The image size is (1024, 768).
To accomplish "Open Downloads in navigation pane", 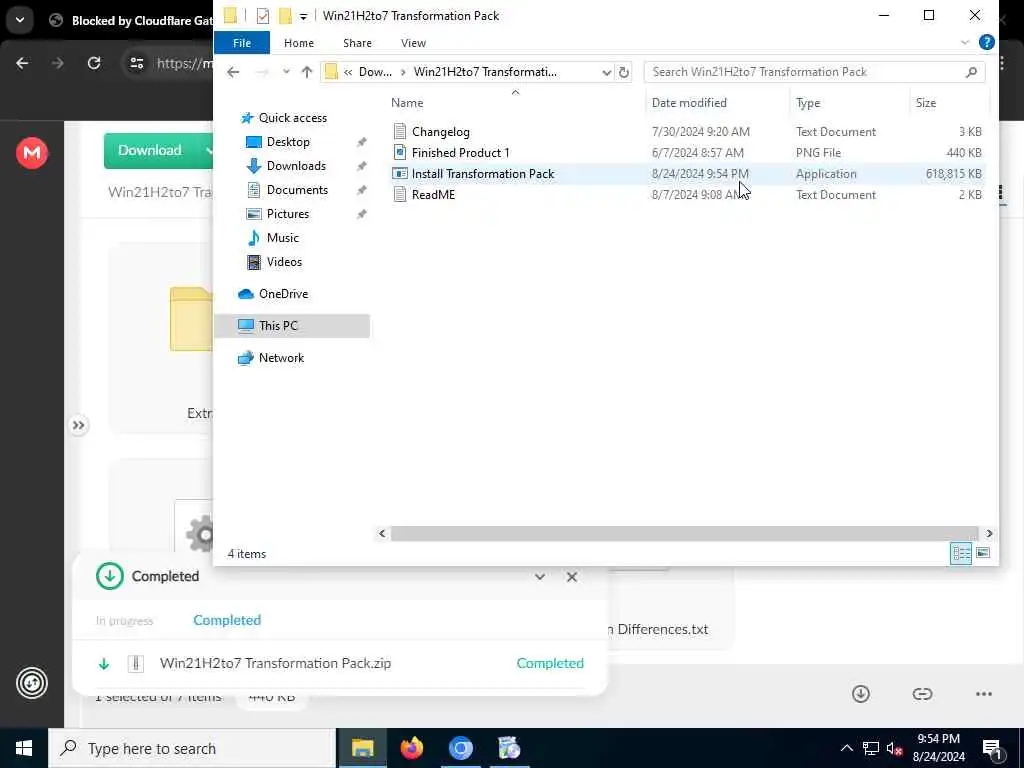I will point(296,167).
